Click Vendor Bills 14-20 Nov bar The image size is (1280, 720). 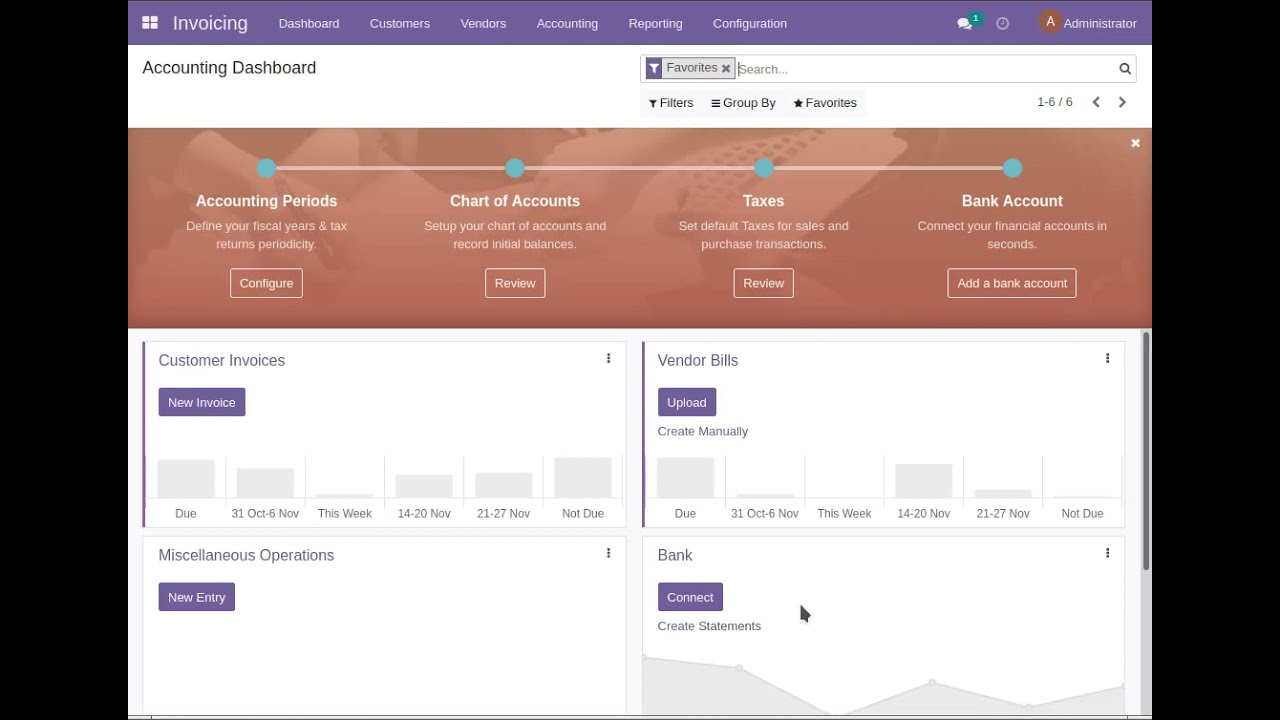point(924,481)
